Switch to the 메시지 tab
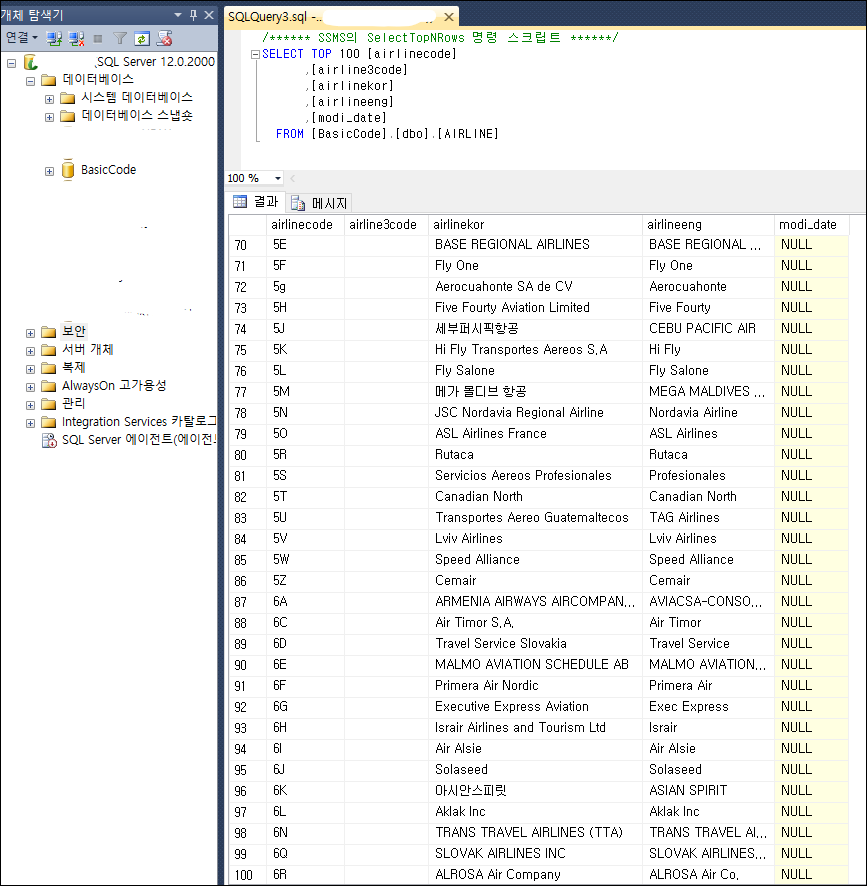 click(320, 202)
